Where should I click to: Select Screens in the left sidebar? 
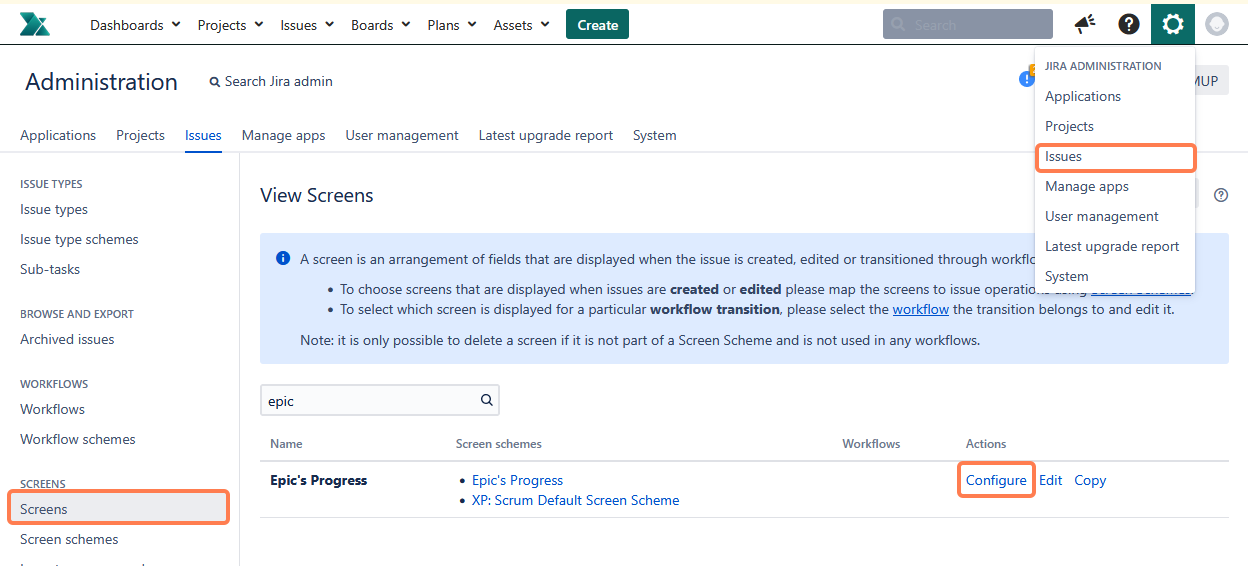coord(44,509)
